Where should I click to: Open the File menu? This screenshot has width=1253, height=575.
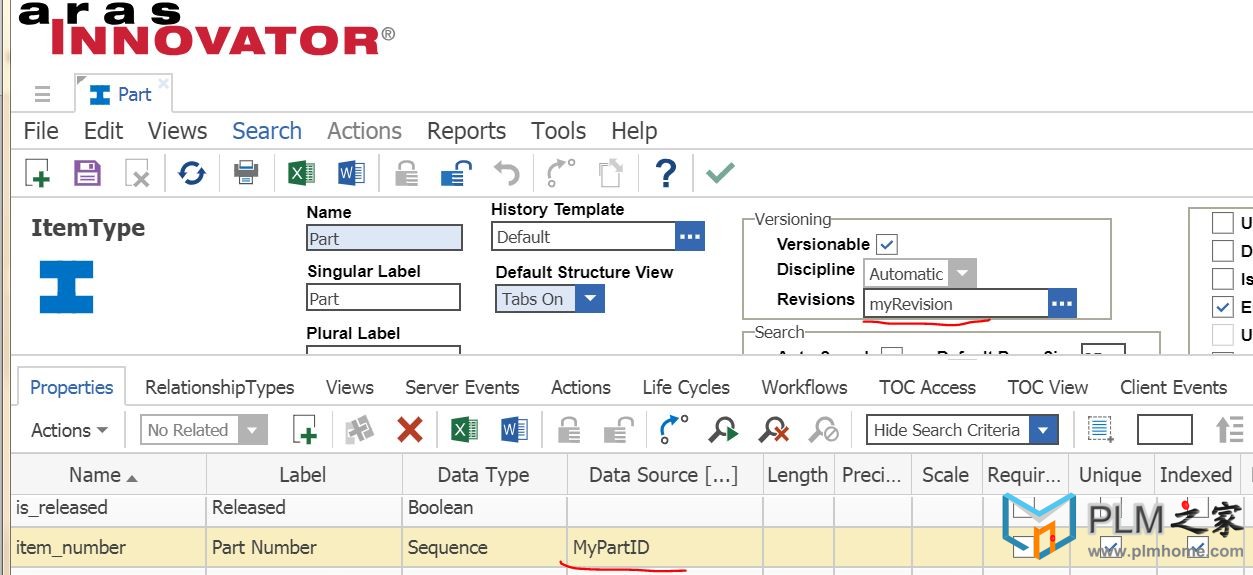(41, 131)
